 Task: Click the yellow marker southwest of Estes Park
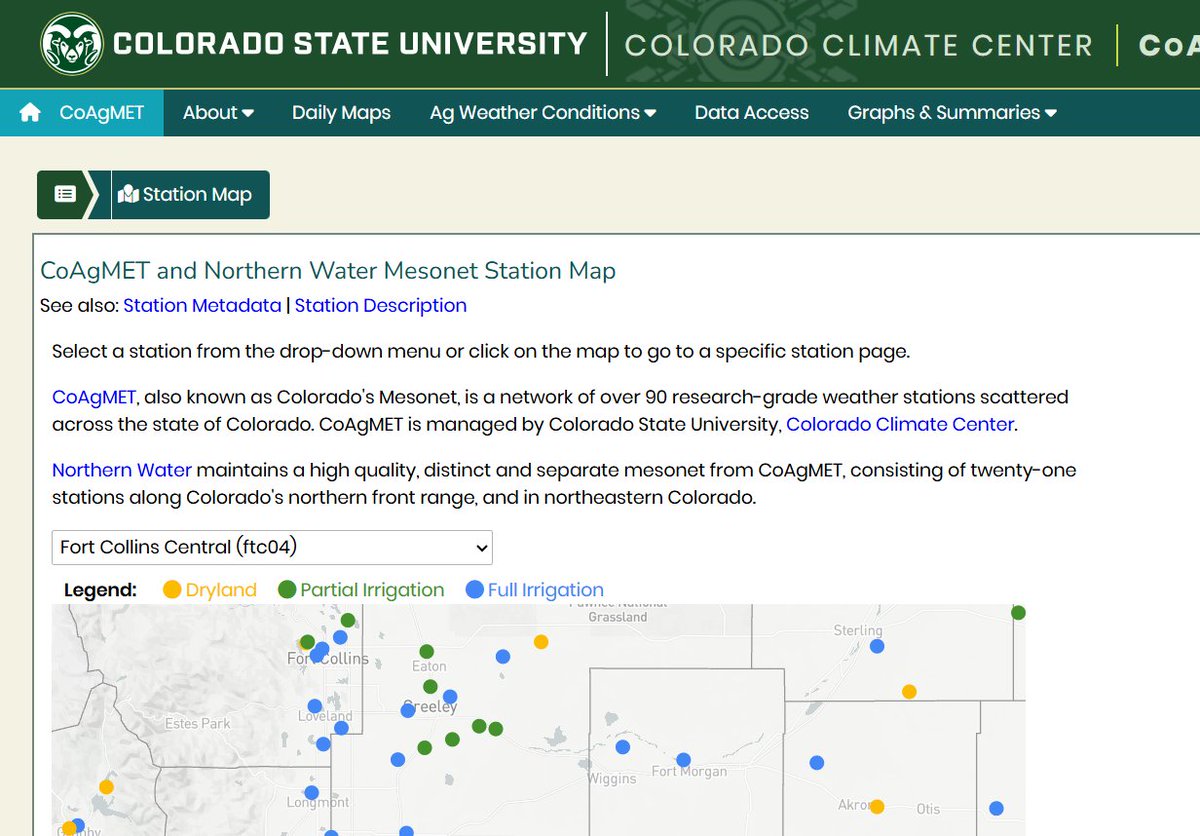click(106, 787)
